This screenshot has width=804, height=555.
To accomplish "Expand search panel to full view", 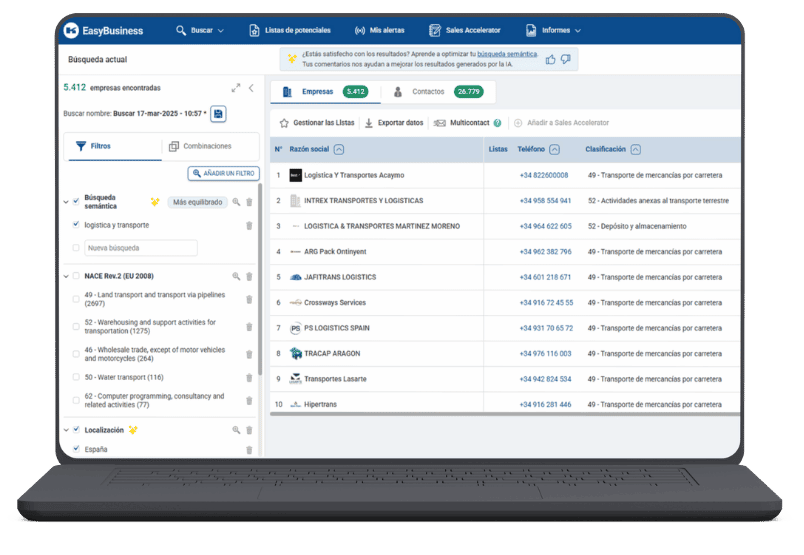I will click(x=236, y=88).
